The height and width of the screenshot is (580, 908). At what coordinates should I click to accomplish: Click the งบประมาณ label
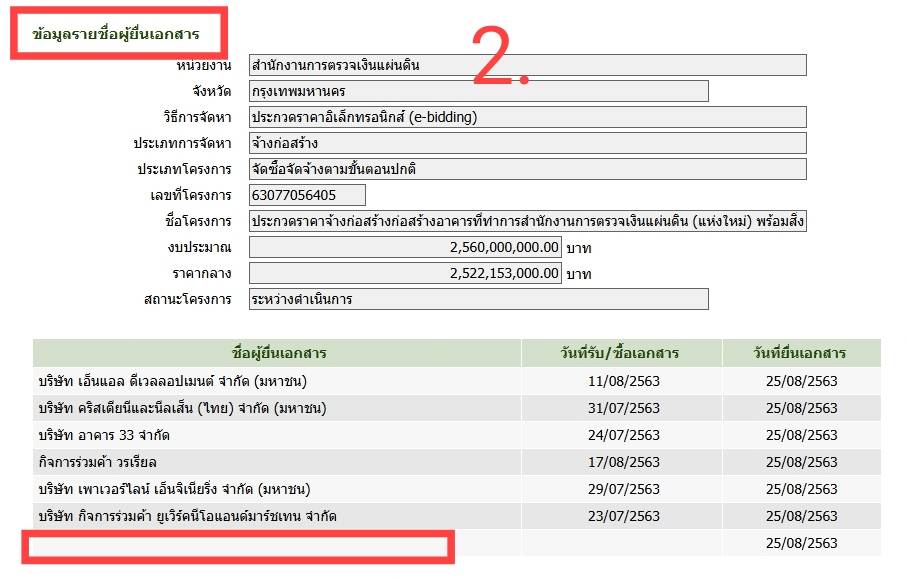point(199,247)
